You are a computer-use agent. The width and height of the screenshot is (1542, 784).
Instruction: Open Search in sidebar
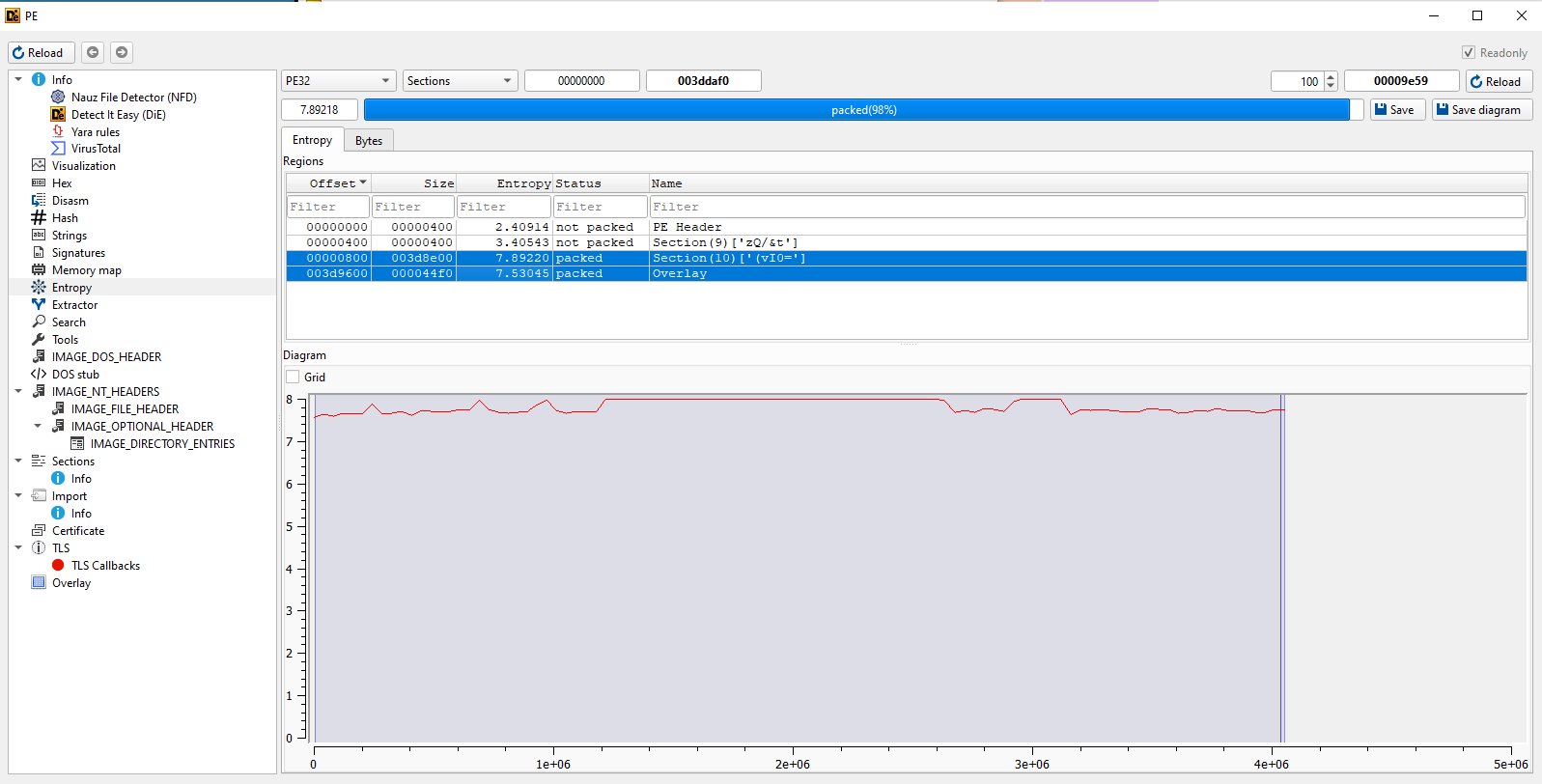pyautogui.click(x=69, y=322)
